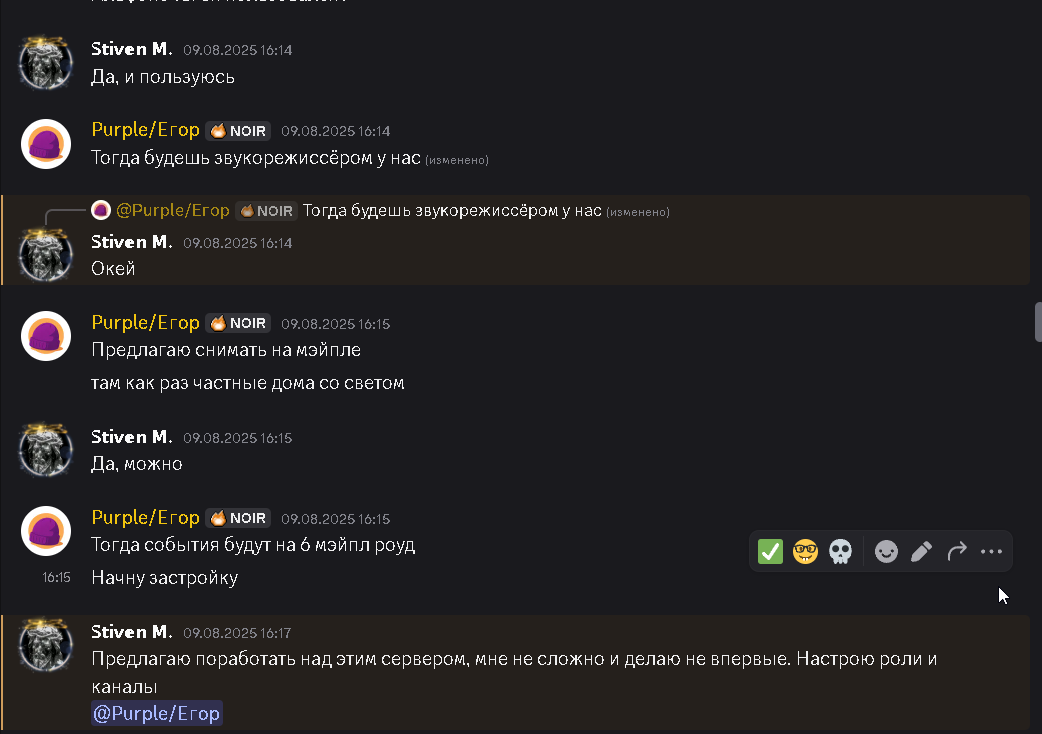Viewport: 1042px width, 734px height.
Task: Click the NOIR badge beside Purple/Егор
Action: (x=237, y=130)
